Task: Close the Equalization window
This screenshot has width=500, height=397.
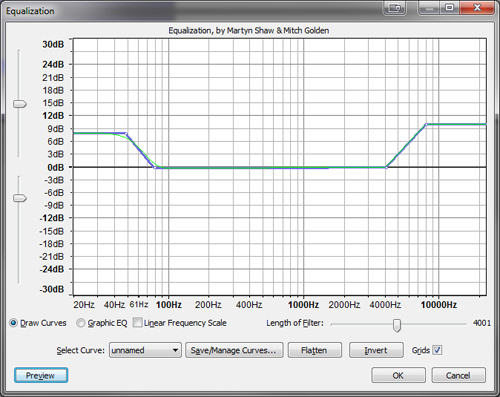Action: [x=477, y=7]
